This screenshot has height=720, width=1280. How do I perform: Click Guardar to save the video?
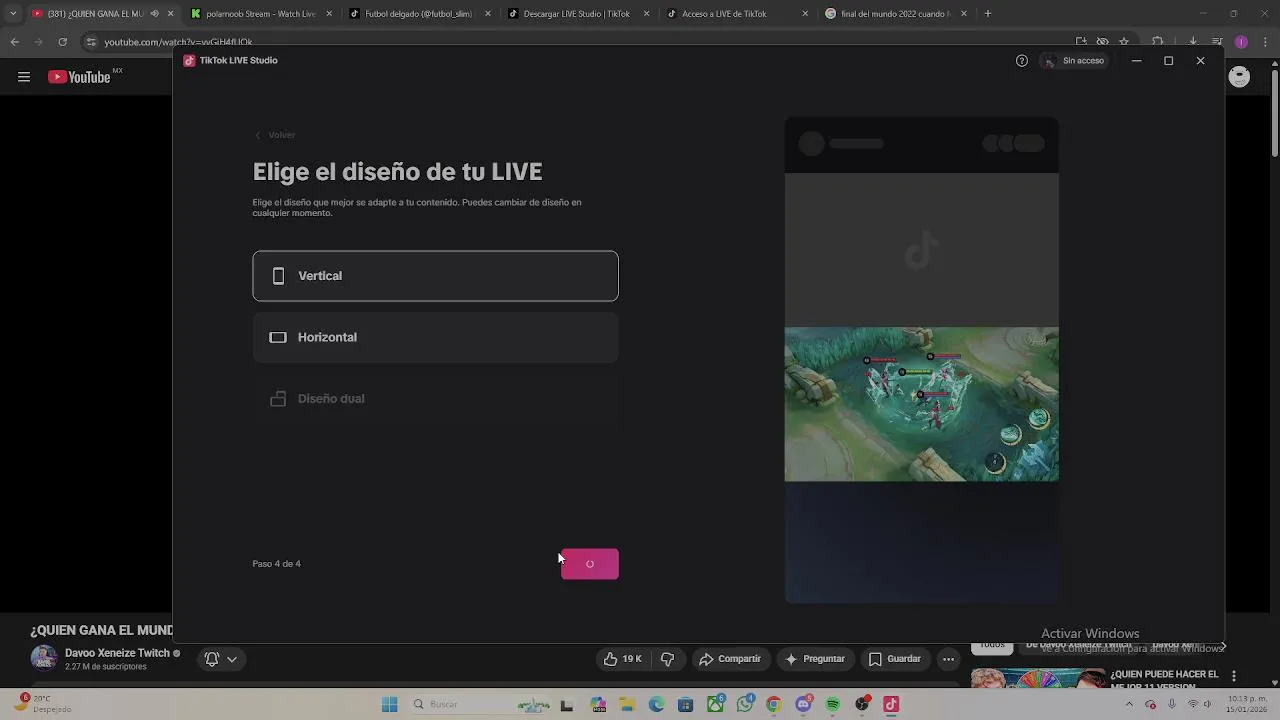(894, 659)
